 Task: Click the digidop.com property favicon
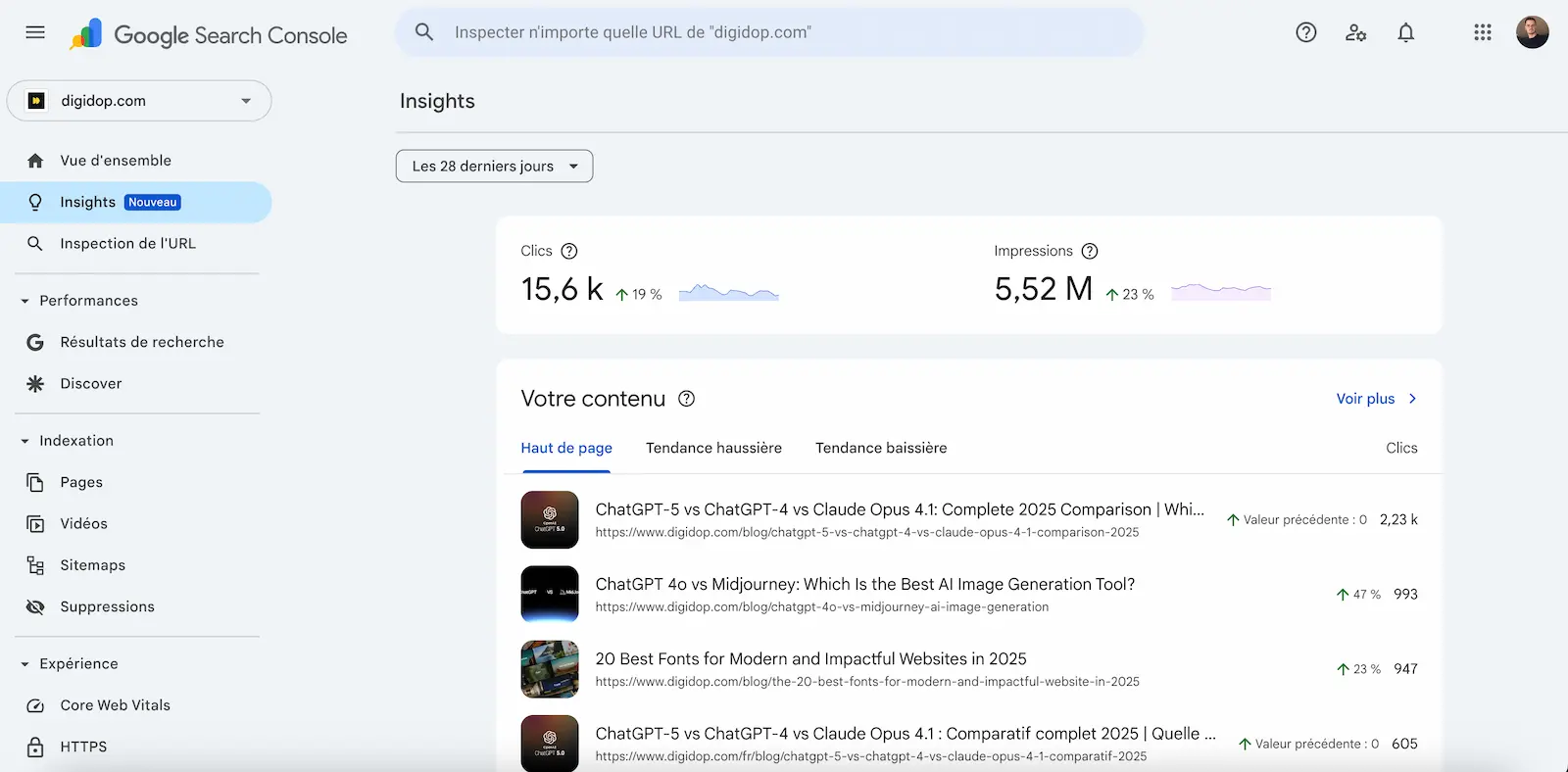pyautogui.click(x=36, y=101)
